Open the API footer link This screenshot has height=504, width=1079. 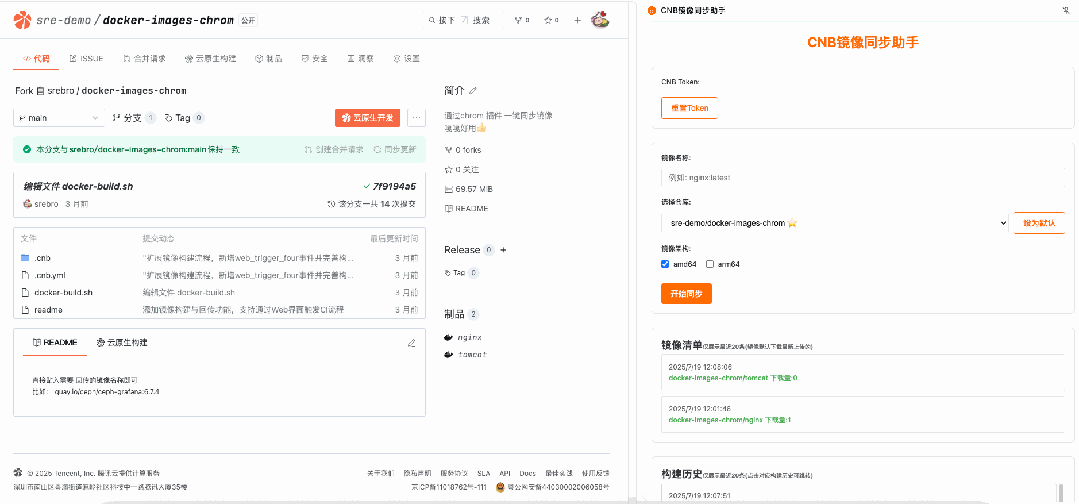(x=505, y=473)
